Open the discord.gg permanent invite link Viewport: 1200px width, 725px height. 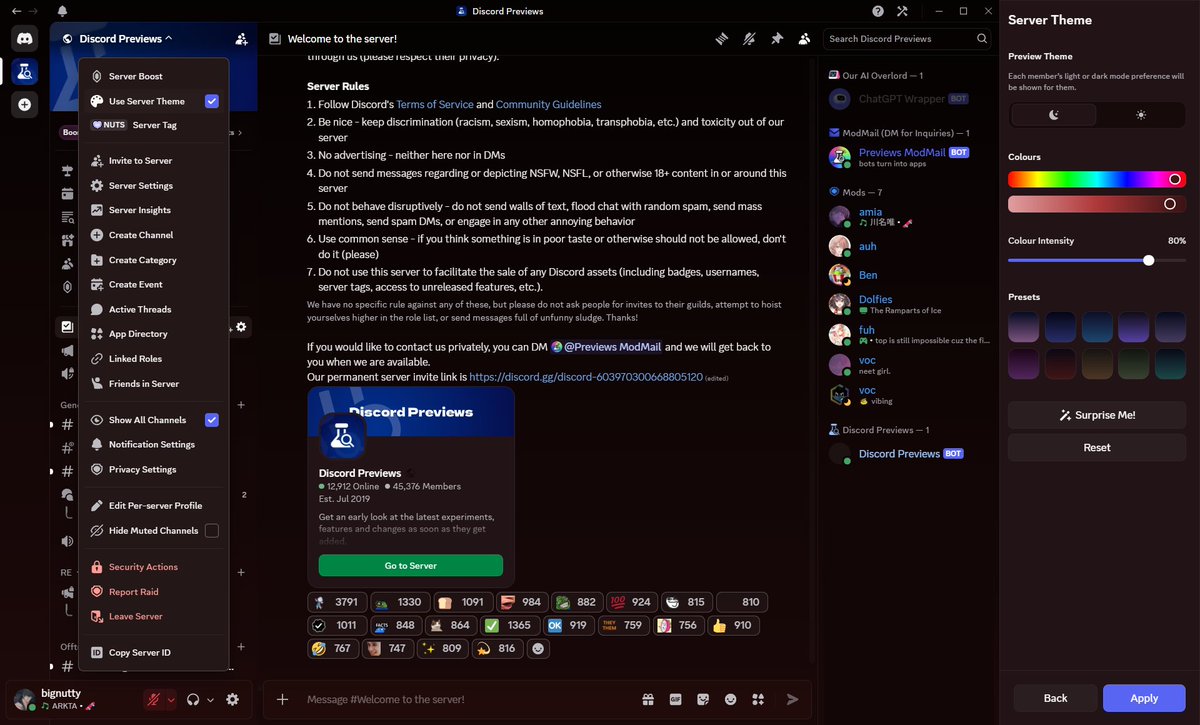[x=586, y=377]
